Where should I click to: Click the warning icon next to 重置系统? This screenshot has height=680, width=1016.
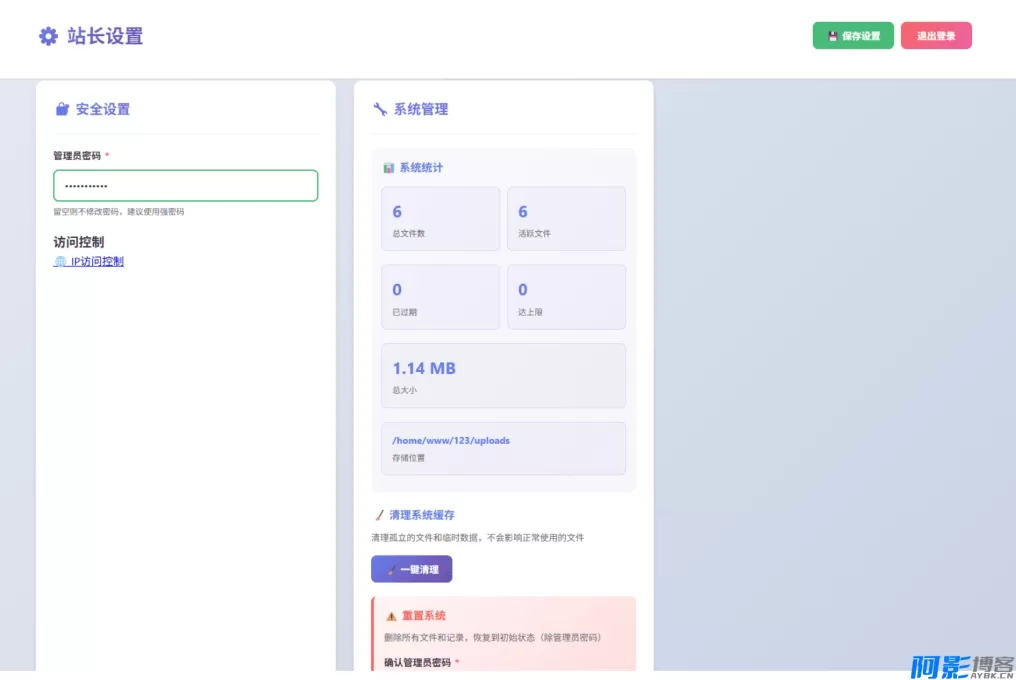tap(391, 616)
